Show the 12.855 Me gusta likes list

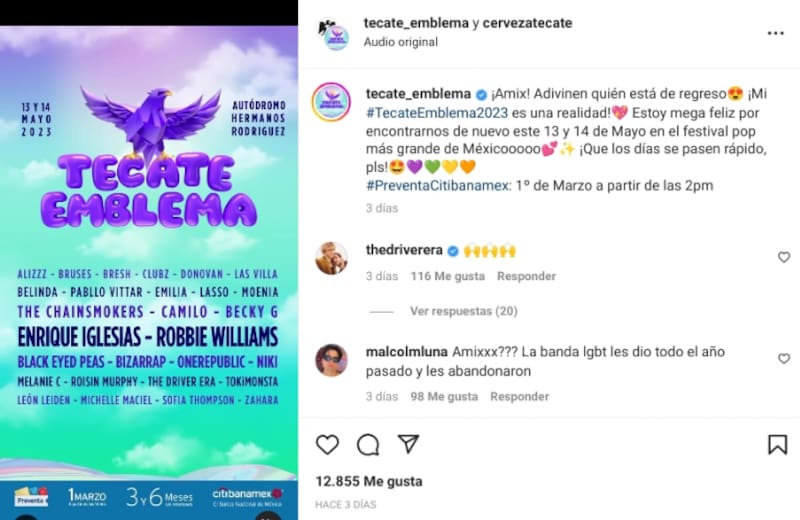point(369,481)
